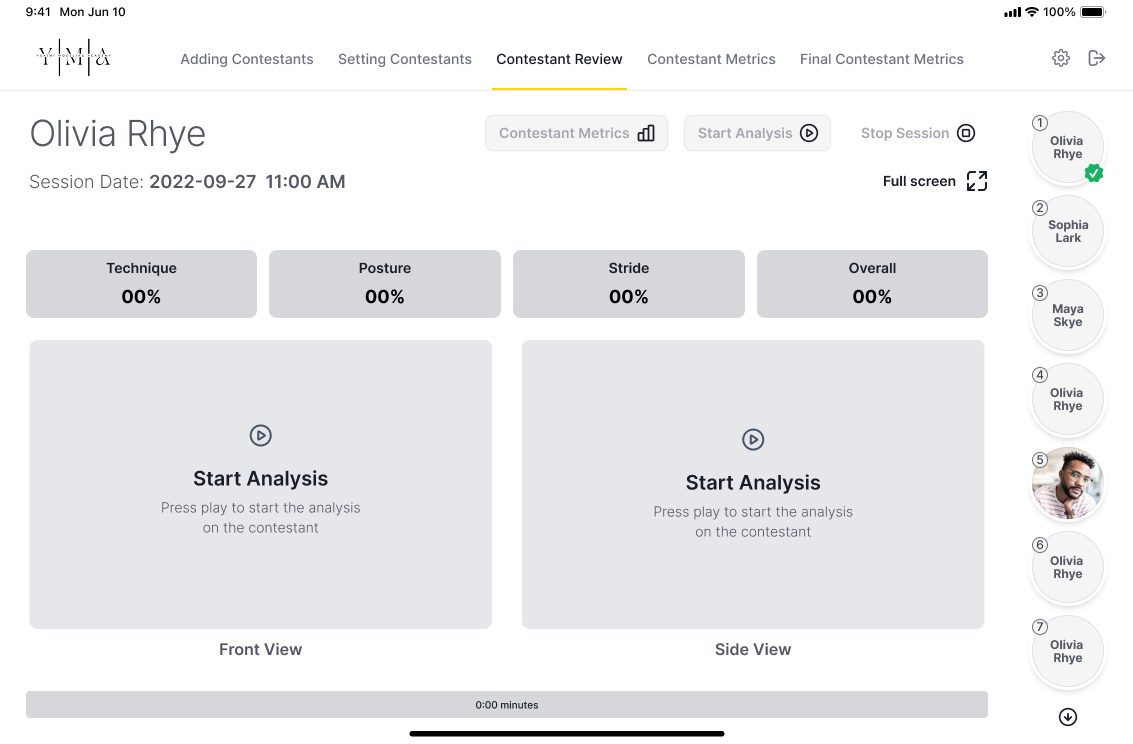Switch to Setting Contestants tab
Image resolution: width=1133 pixels, height=744 pixels.
(405, 59)
